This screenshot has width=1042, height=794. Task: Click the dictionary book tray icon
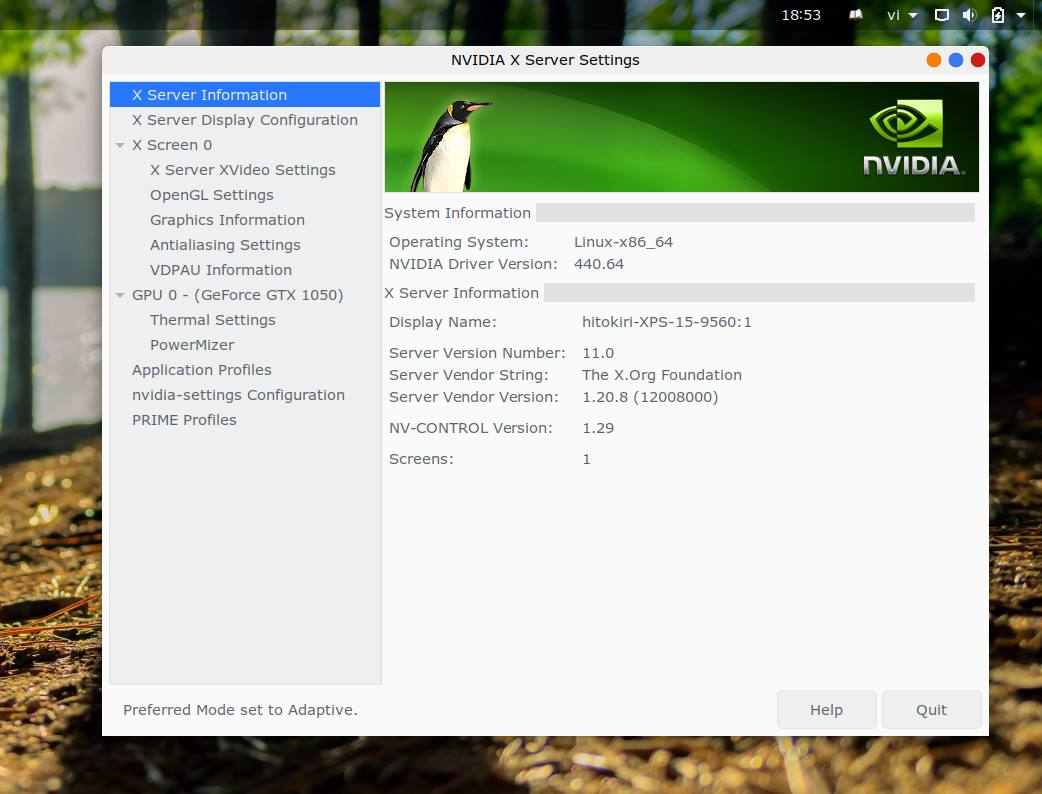point(856,15)
